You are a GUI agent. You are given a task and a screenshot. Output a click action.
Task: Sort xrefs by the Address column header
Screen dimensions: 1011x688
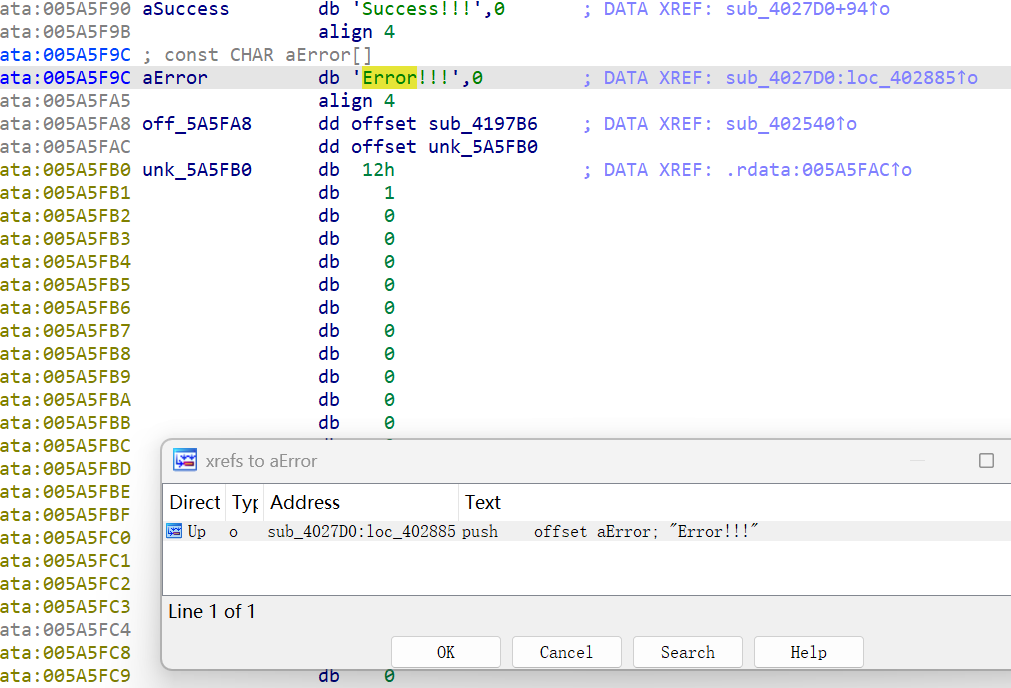pos(305,502)
